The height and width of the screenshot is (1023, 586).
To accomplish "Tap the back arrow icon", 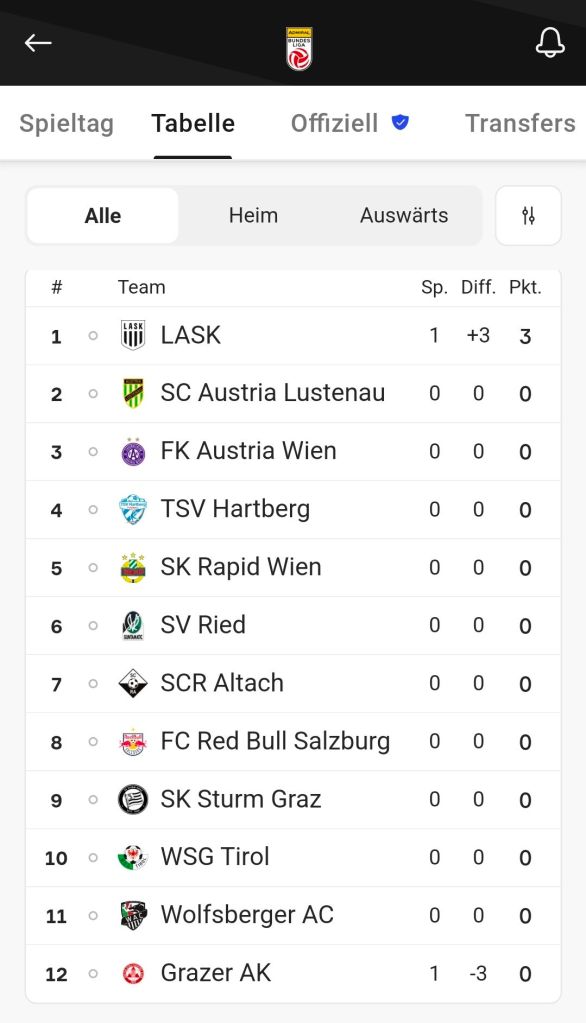I will tap(38, 43).
